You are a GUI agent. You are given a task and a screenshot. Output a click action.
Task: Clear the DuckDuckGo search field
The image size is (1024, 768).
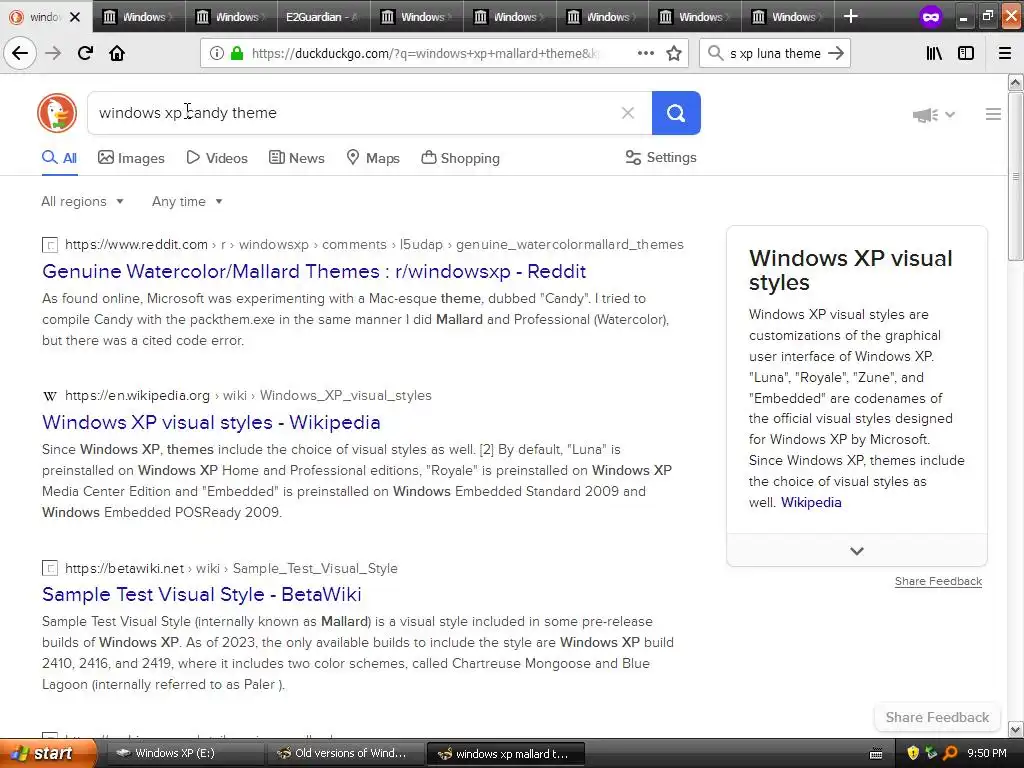[x=628, y=113]
